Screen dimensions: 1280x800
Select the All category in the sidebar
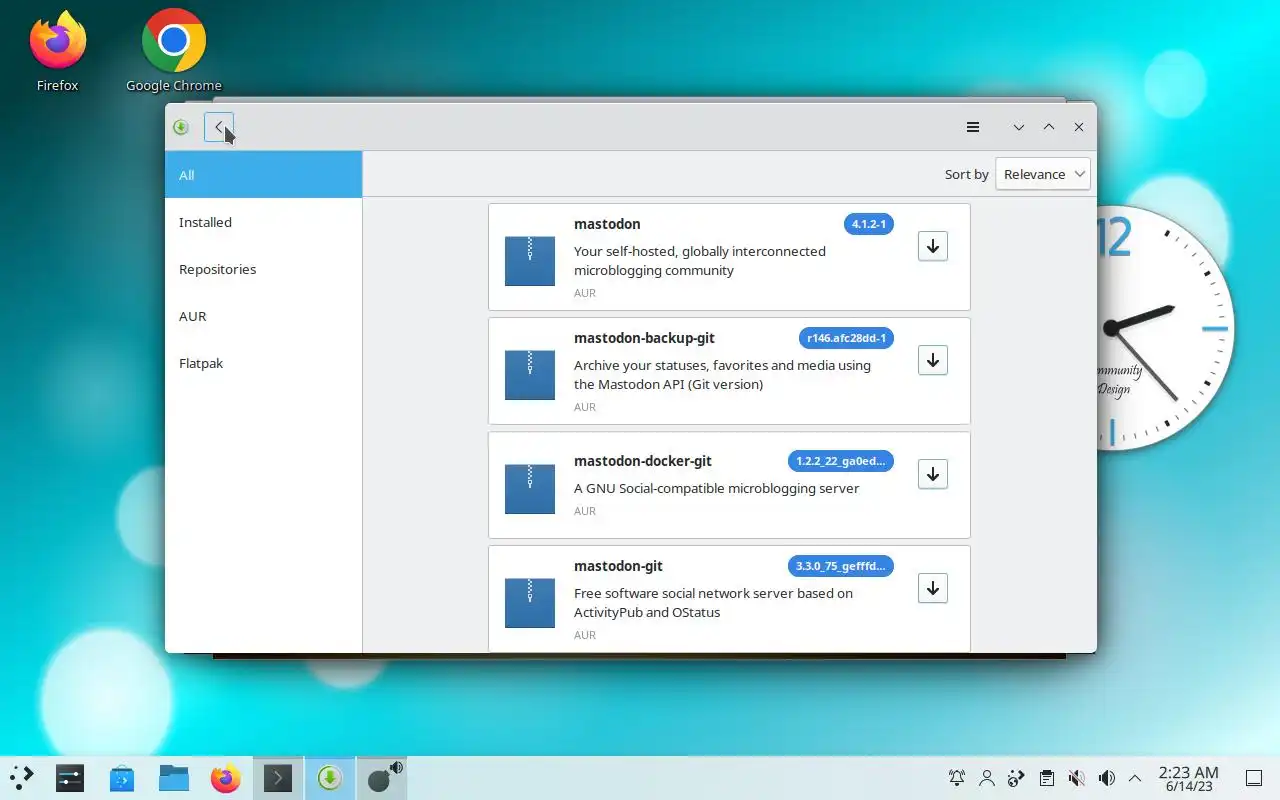(263, 175)
